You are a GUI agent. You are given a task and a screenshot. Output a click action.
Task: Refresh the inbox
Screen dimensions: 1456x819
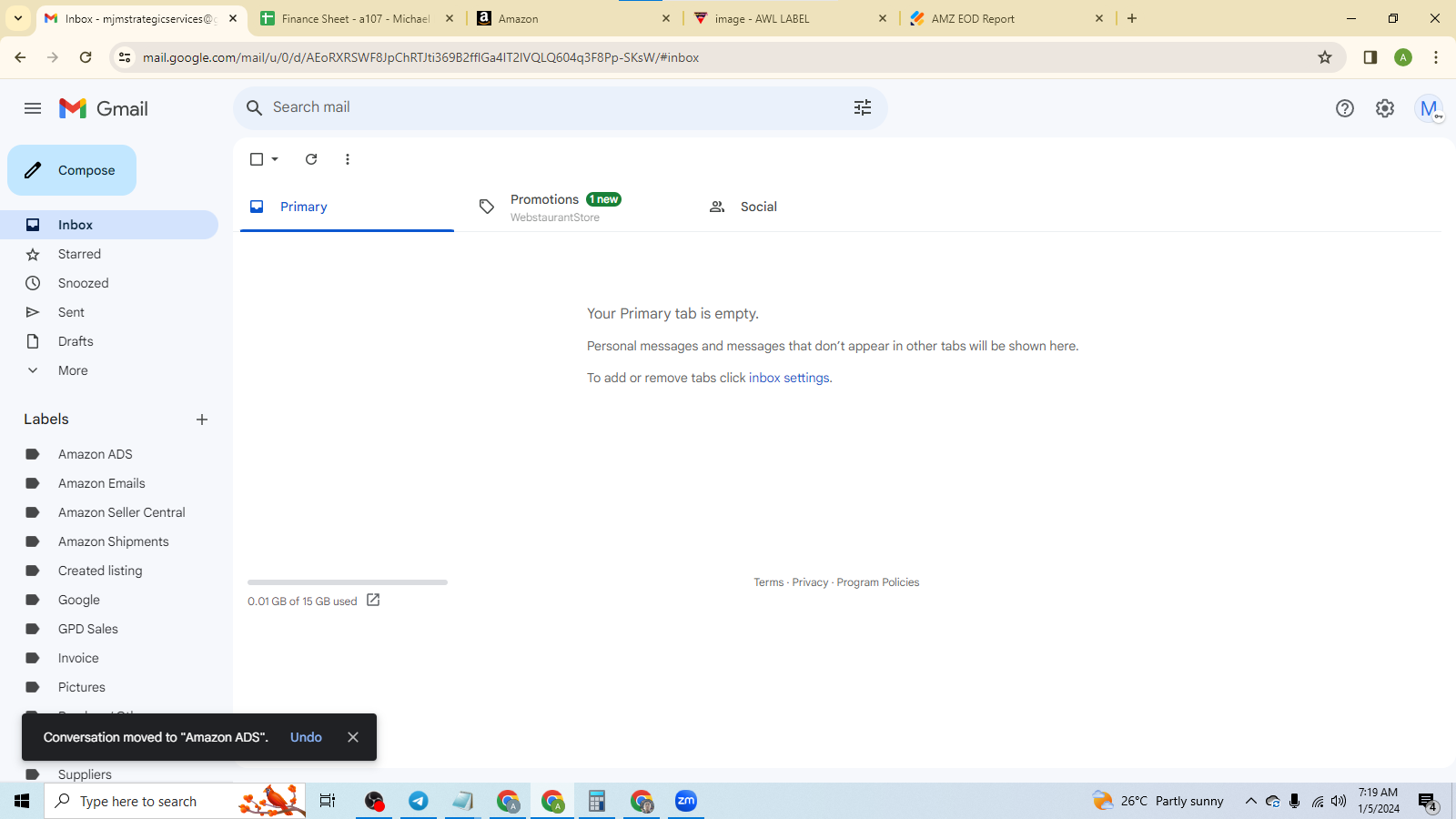coord(311,159)
